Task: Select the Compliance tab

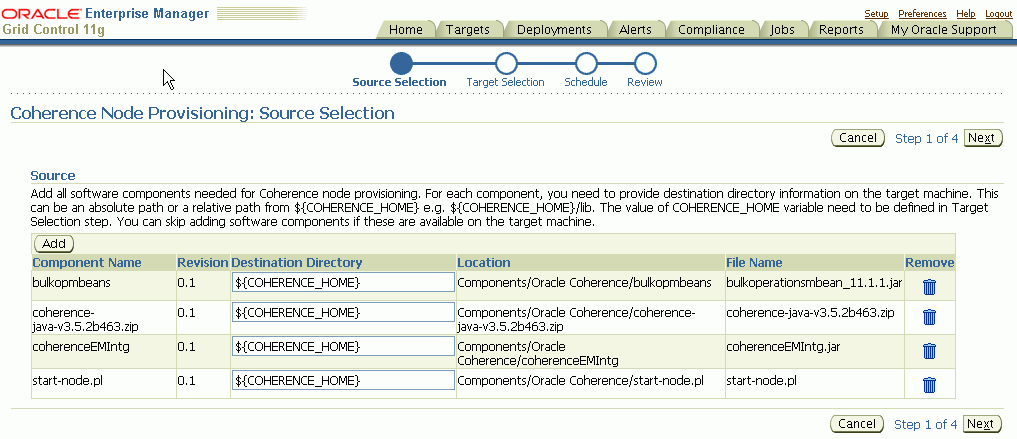Action: [711, 30]
